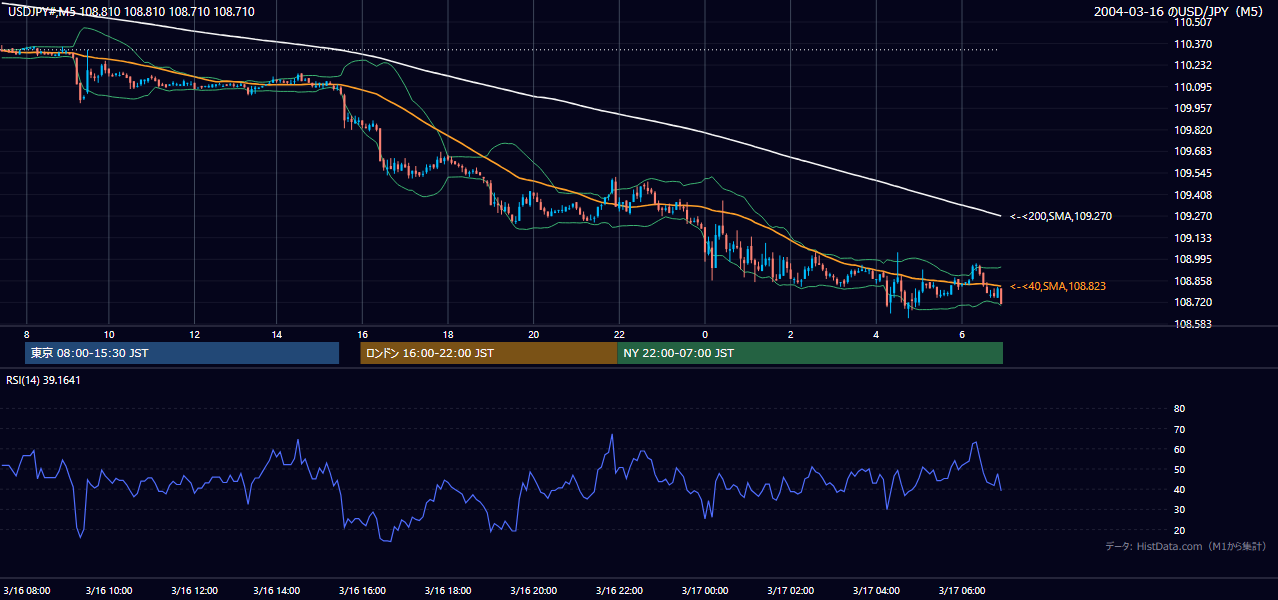Click the 40,SMA,108.823 indicator label

(1058, 286)
